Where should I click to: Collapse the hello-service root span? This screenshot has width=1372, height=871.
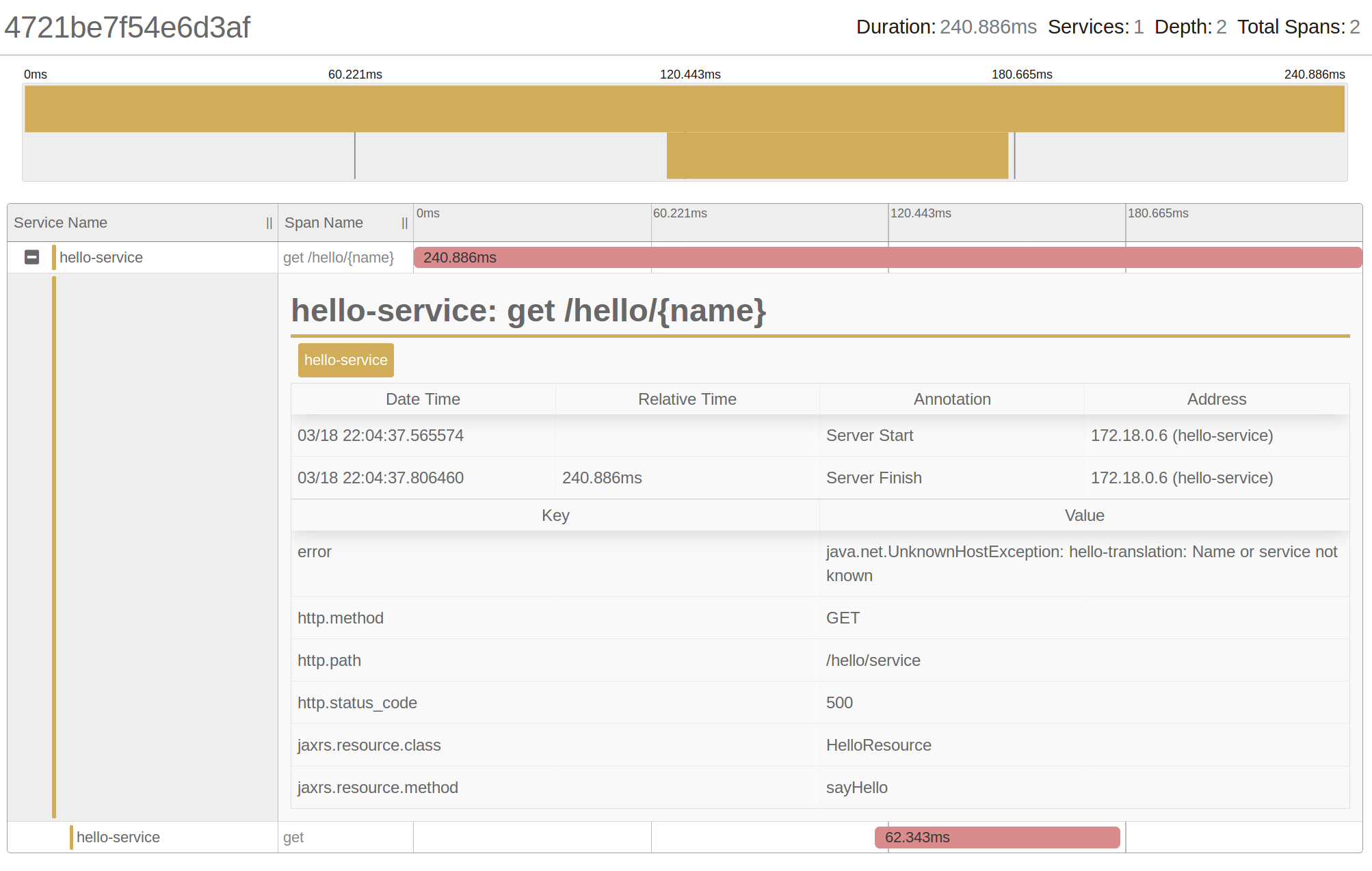click(x=31, y=257)
